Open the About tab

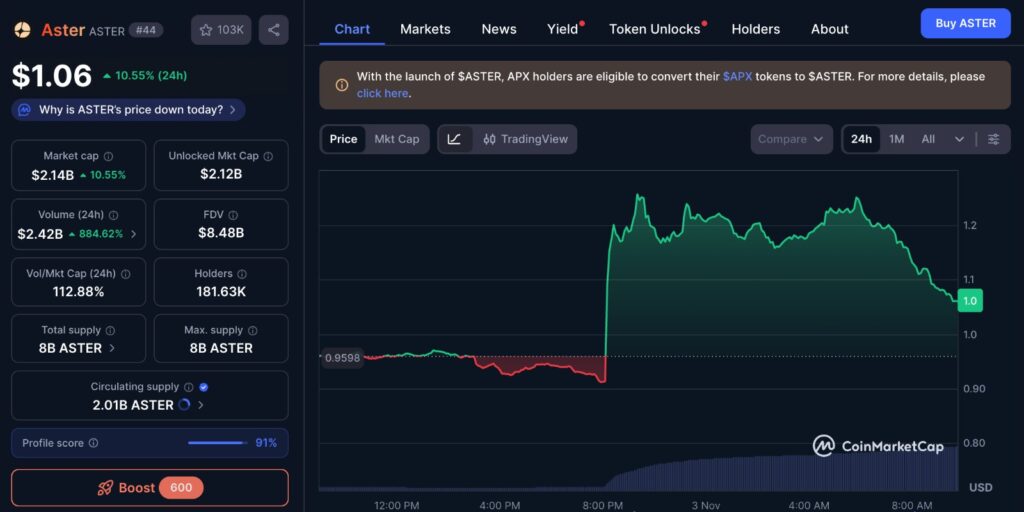click(830, 29)
